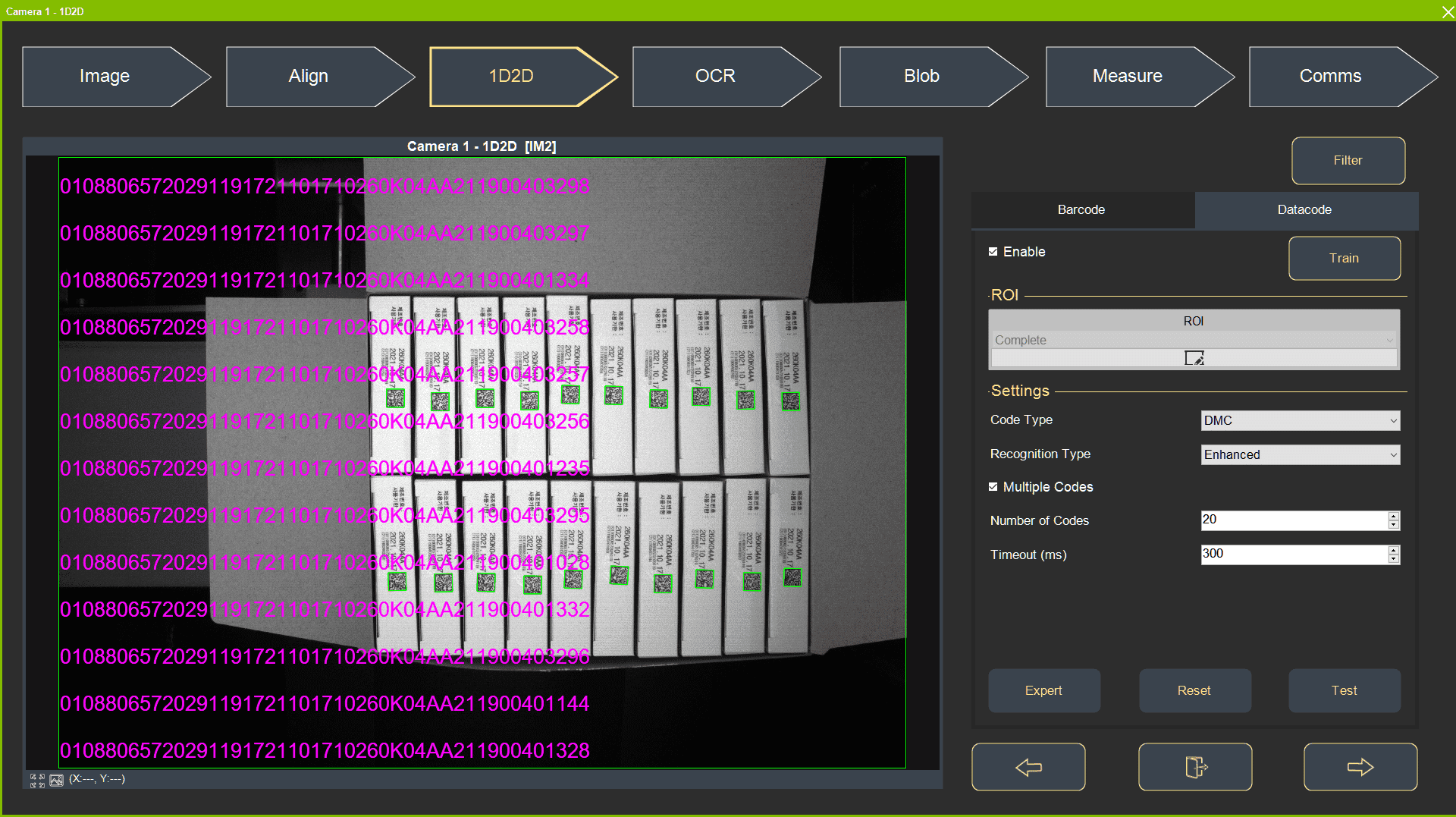Go to the Image step

116,77
